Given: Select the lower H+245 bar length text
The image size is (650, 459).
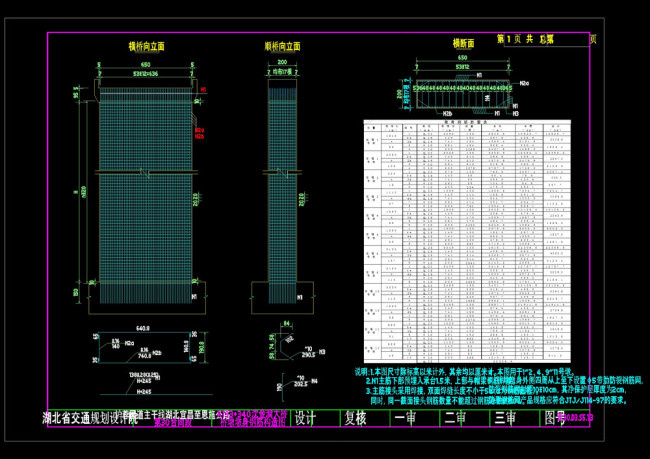Looking at the screenshot, I should (x=144, y=391).
